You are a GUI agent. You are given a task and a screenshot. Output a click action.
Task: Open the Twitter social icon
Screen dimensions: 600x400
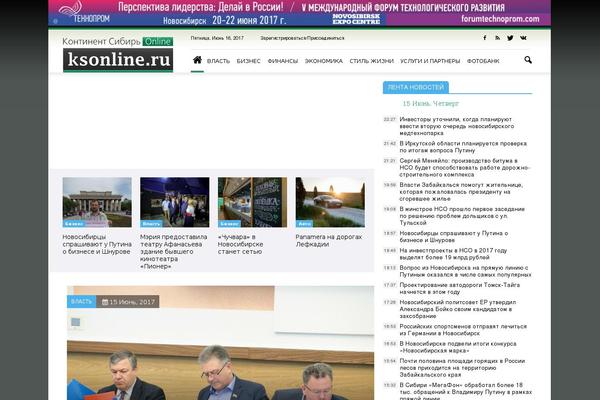(510, 38)
